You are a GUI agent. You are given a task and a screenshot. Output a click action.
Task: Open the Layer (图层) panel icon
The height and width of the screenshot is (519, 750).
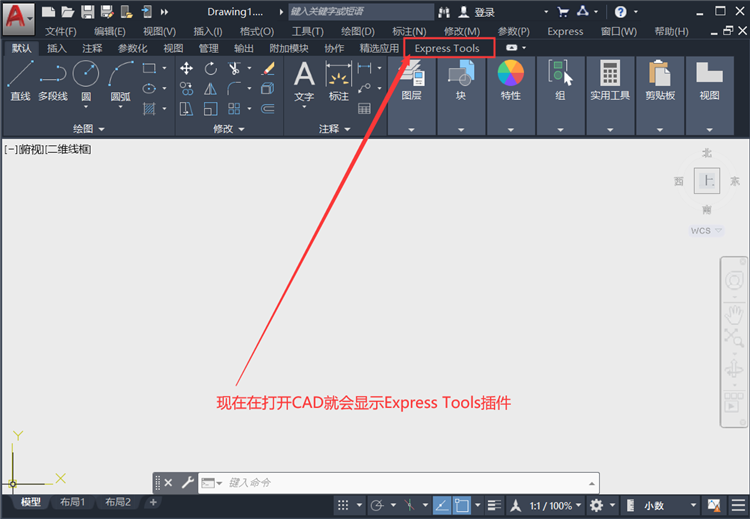(411, 80)
